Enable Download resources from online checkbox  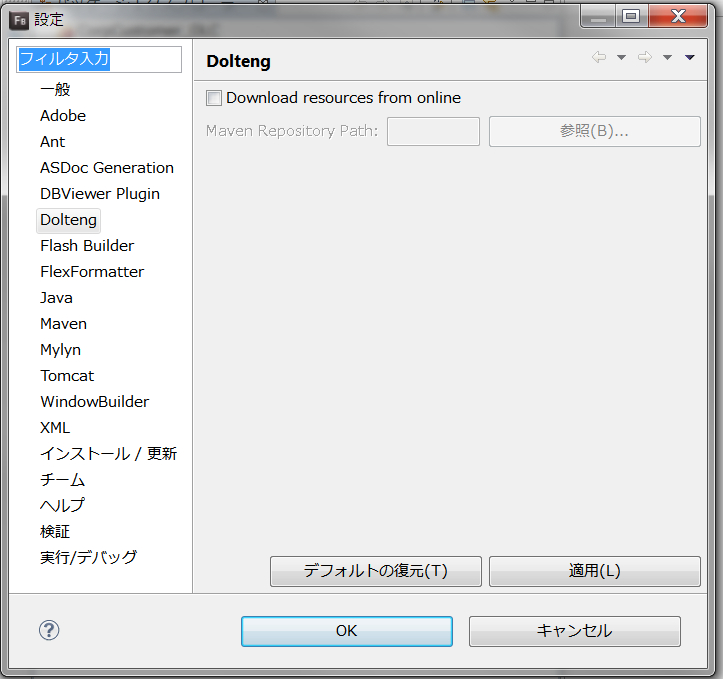click(213, 98)
